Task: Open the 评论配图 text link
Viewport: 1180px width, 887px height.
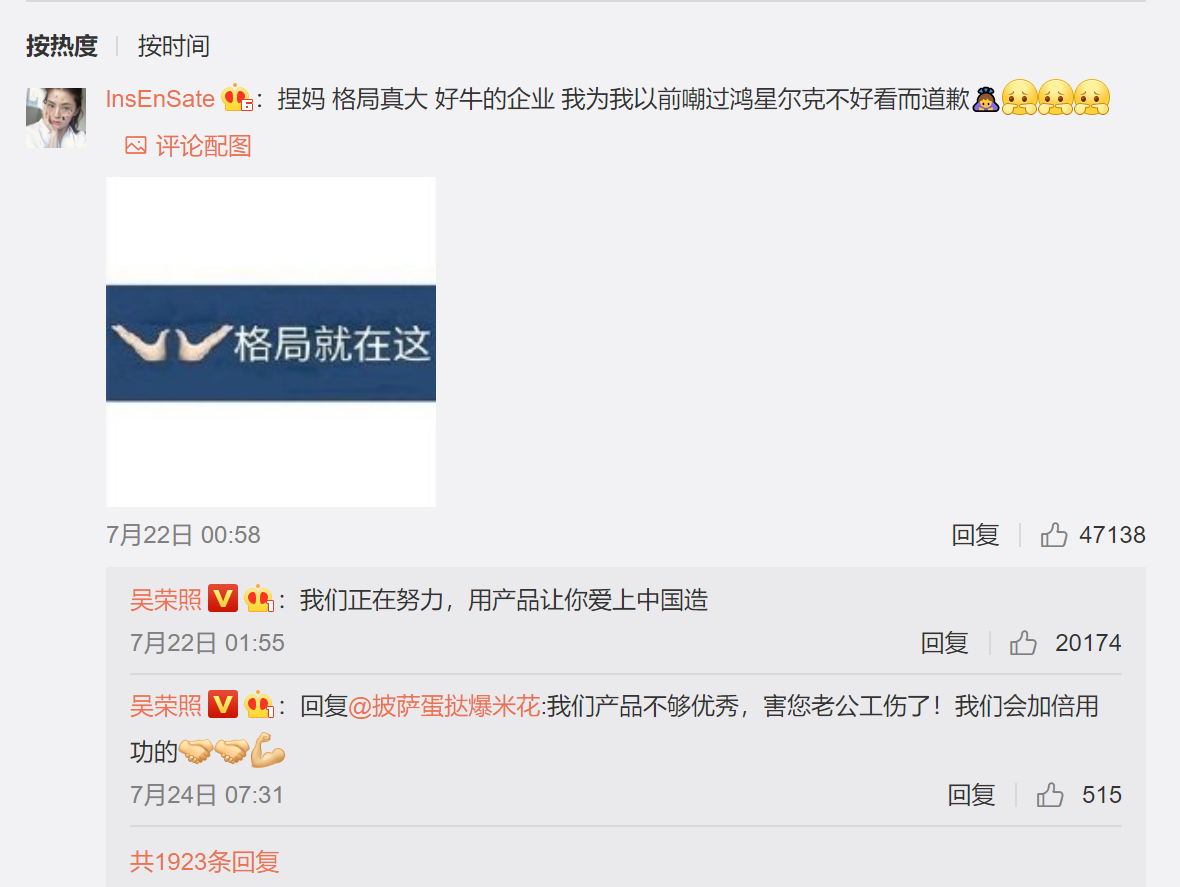Action: coord(203,146)
